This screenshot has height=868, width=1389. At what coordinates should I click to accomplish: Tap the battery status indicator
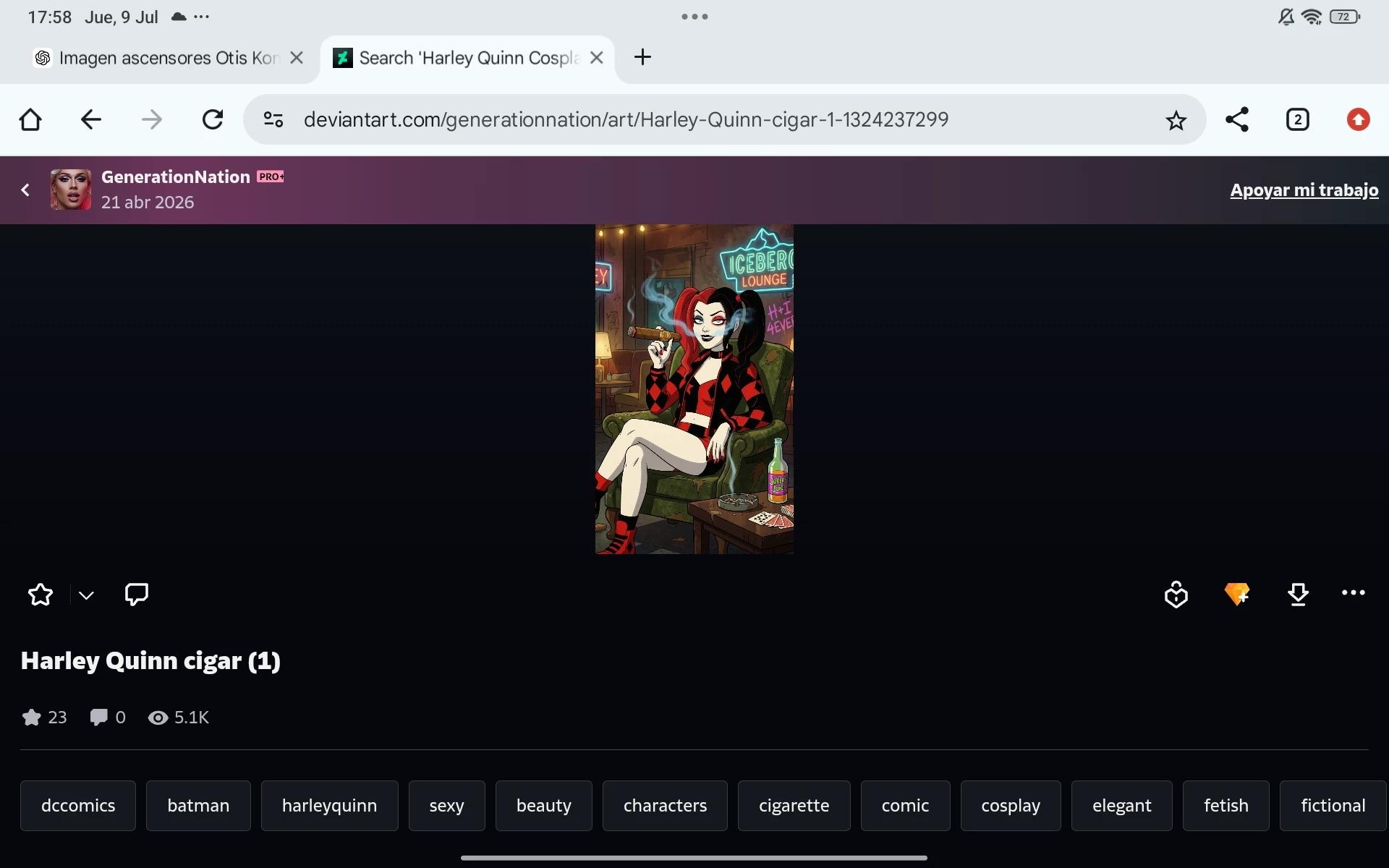(1345, 17)
